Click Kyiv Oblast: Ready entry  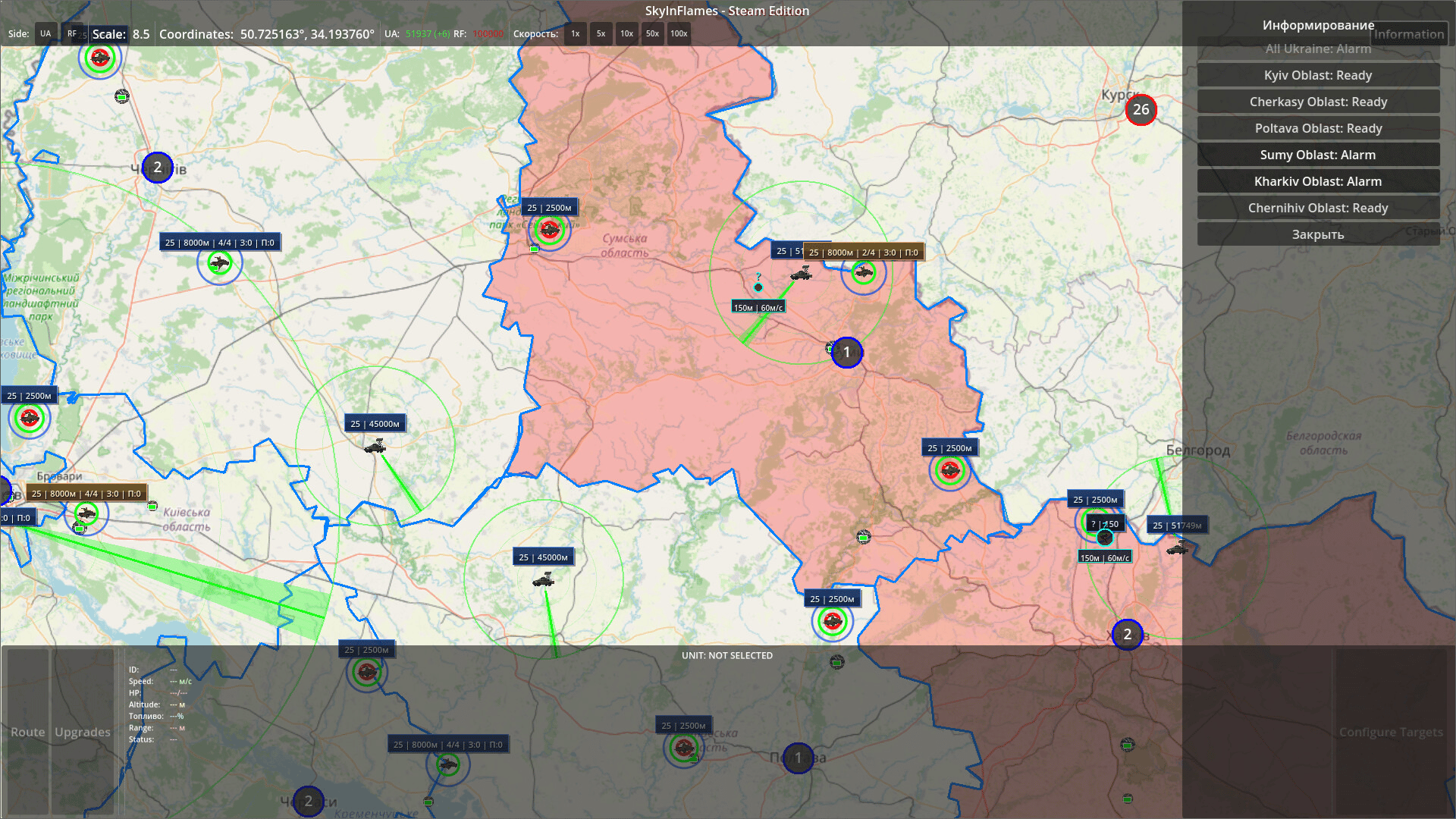(1317, 75)
